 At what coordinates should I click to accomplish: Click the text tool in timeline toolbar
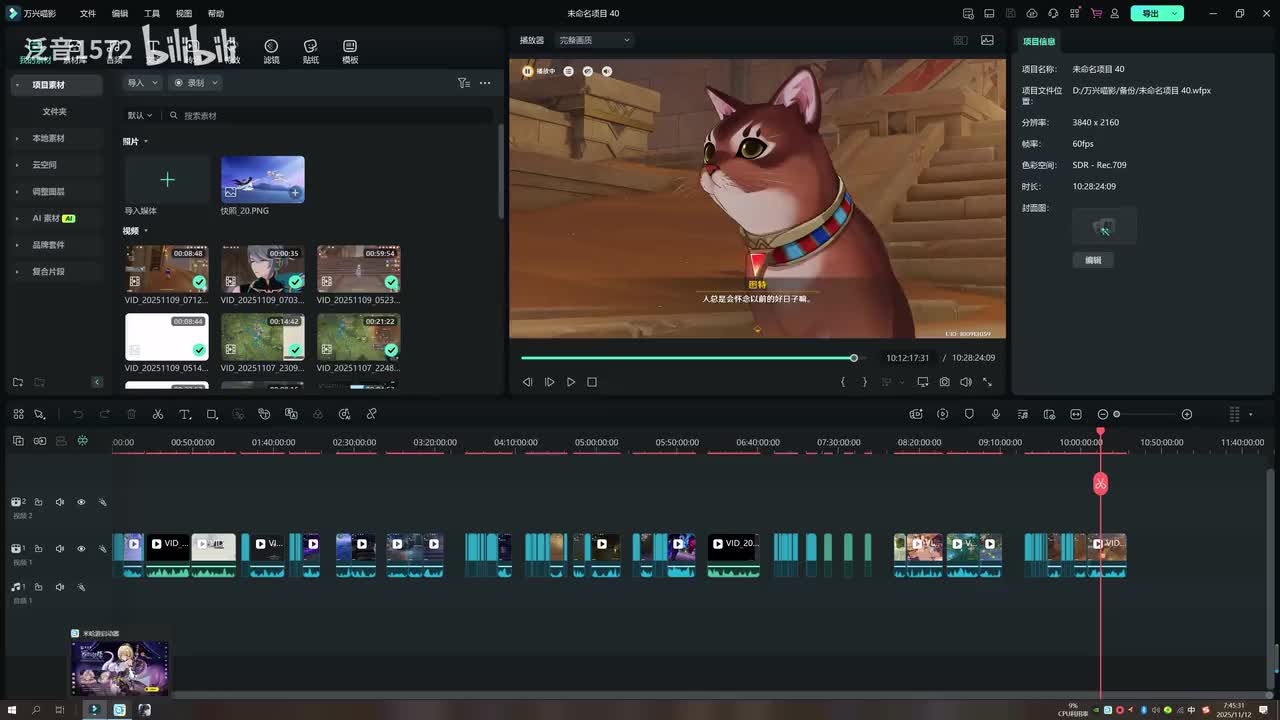point(185,414)
